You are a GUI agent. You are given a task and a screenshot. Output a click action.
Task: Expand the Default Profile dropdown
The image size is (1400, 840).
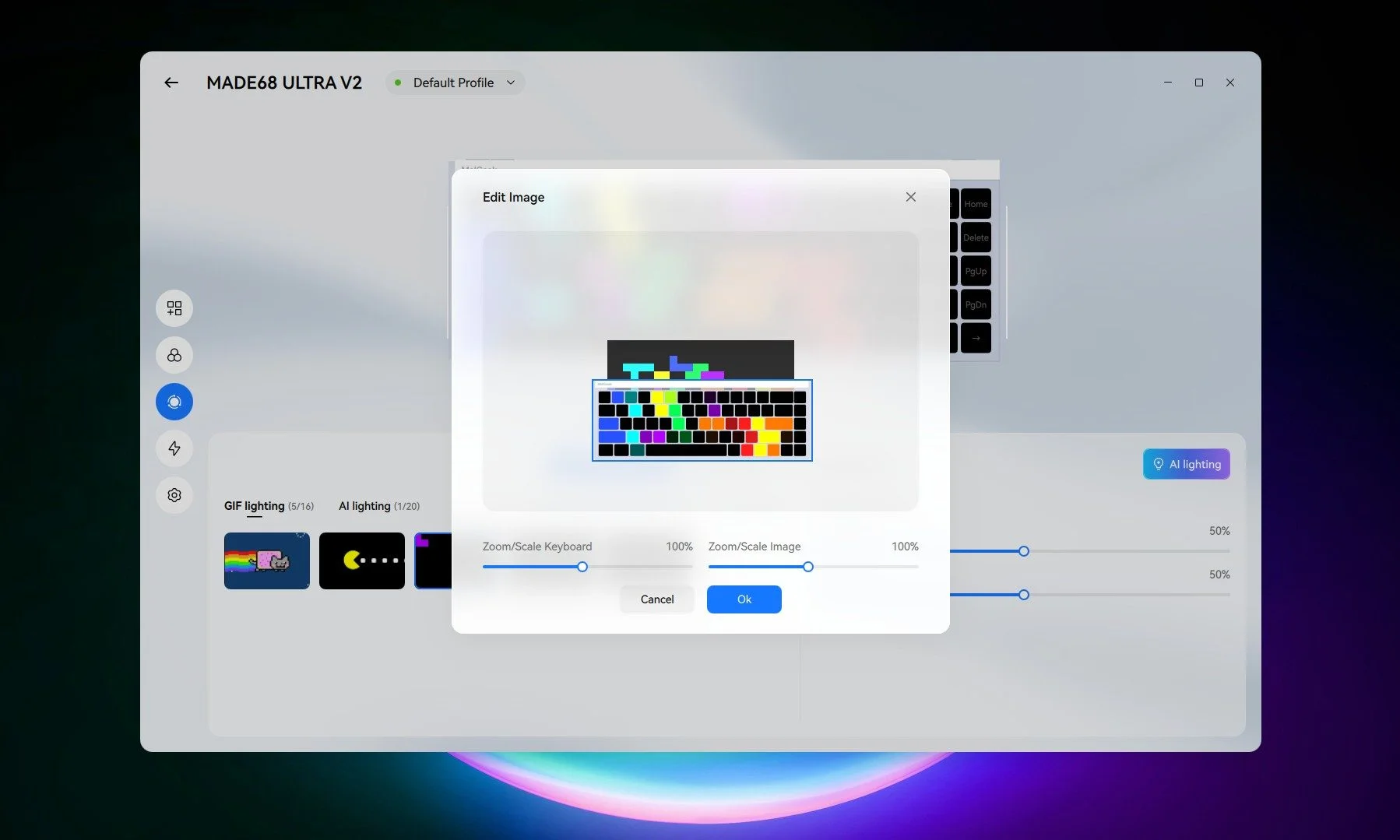[455, 83]
